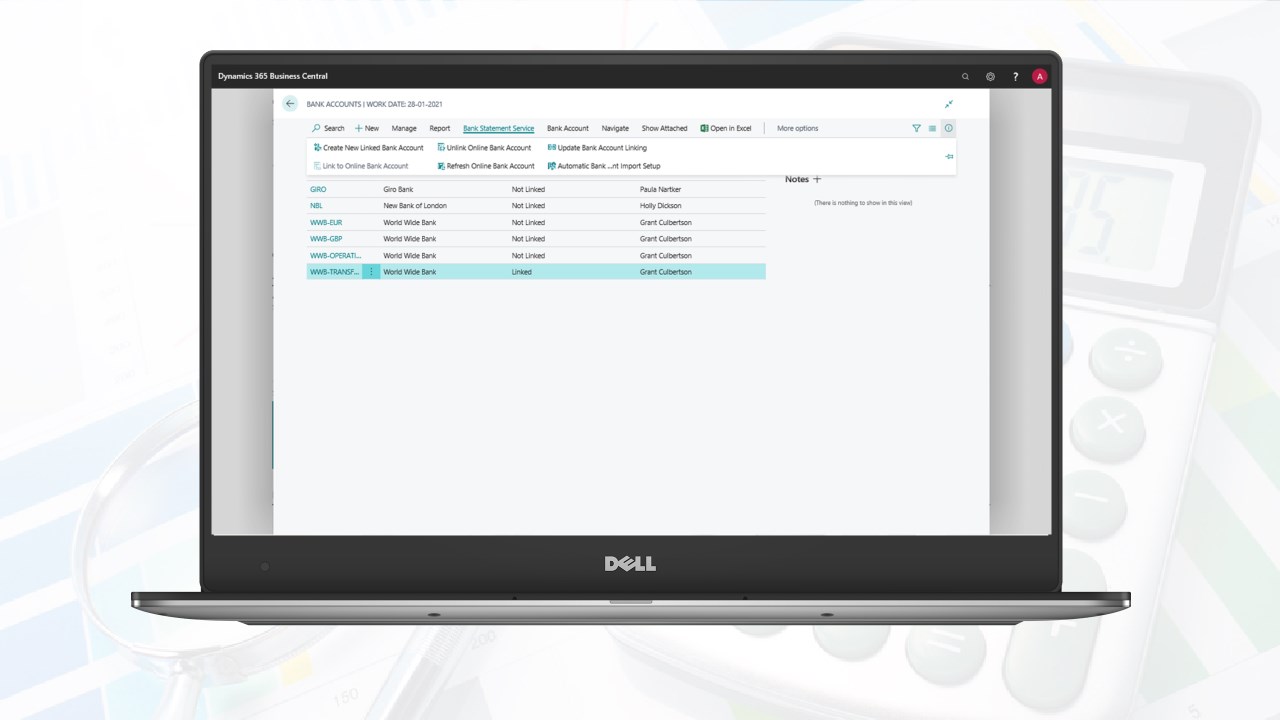Open the NBL bank account link
Screen dimensions: 1280x720
coord(316,206)
